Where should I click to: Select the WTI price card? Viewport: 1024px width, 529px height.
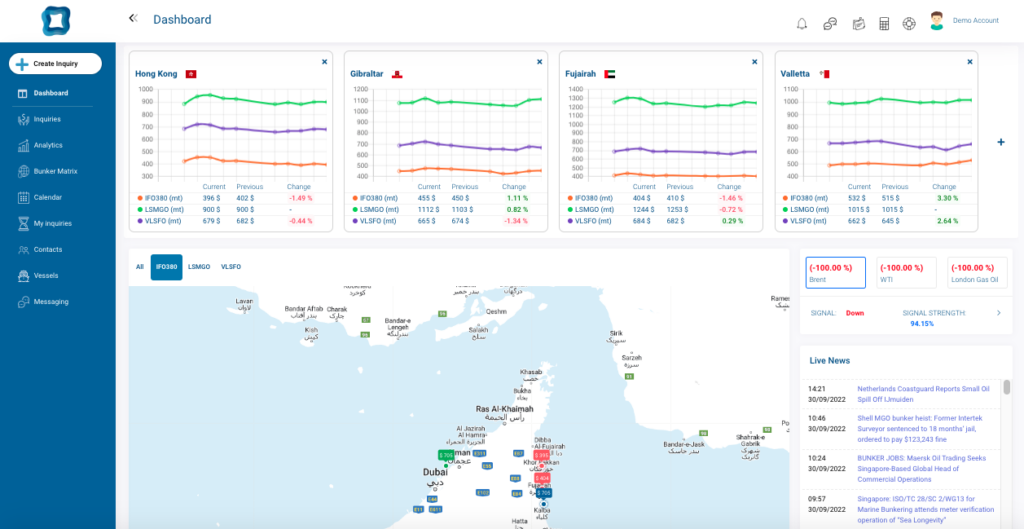(x=906, y=273)
